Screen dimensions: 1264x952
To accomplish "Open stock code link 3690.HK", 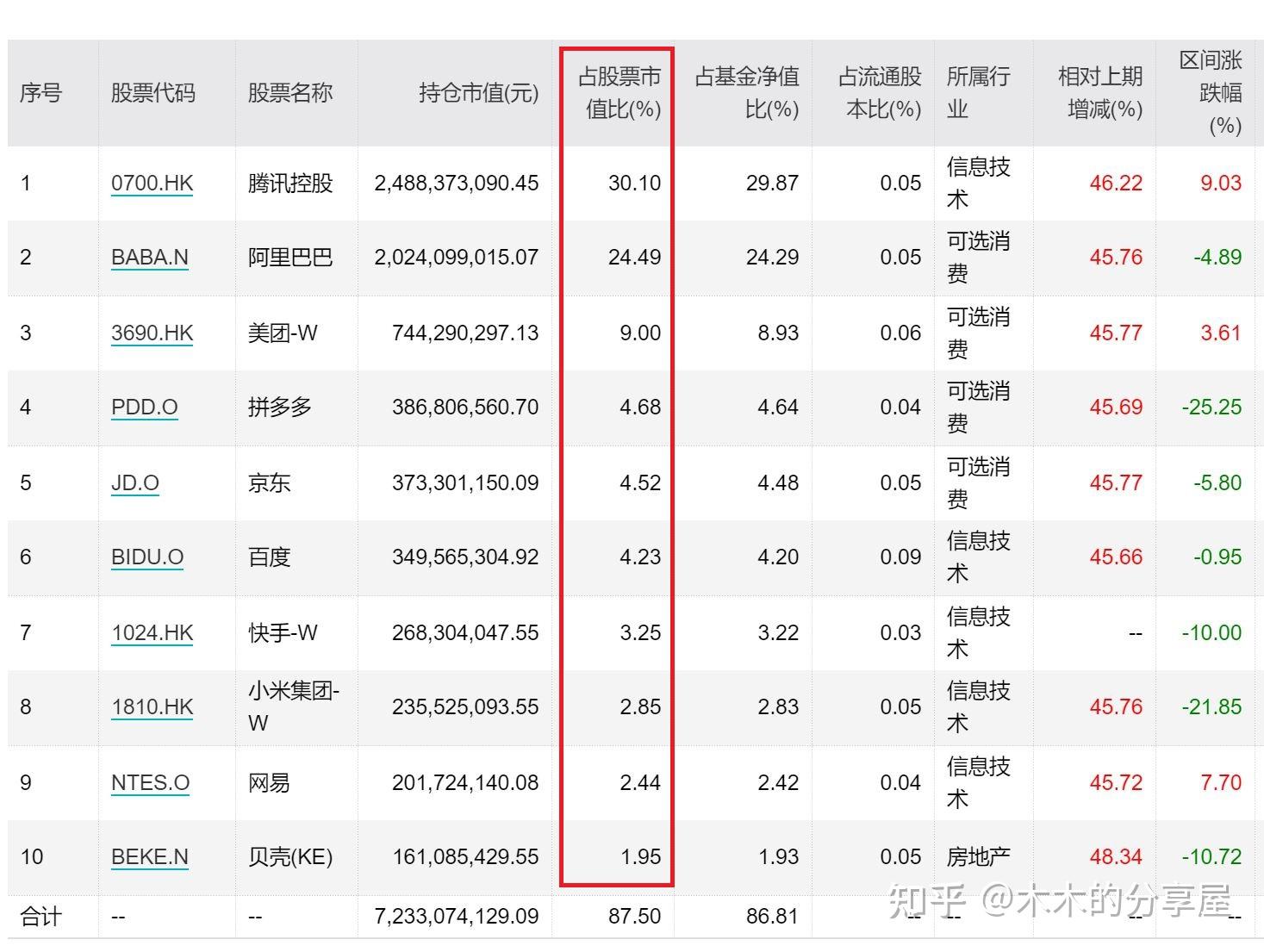I will [152, 333].
